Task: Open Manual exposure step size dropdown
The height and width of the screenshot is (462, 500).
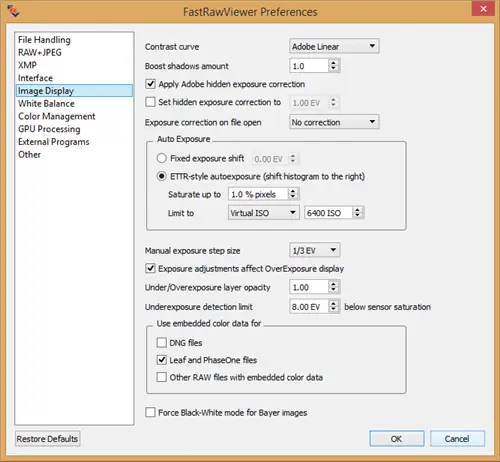Action: click(315, 250)
